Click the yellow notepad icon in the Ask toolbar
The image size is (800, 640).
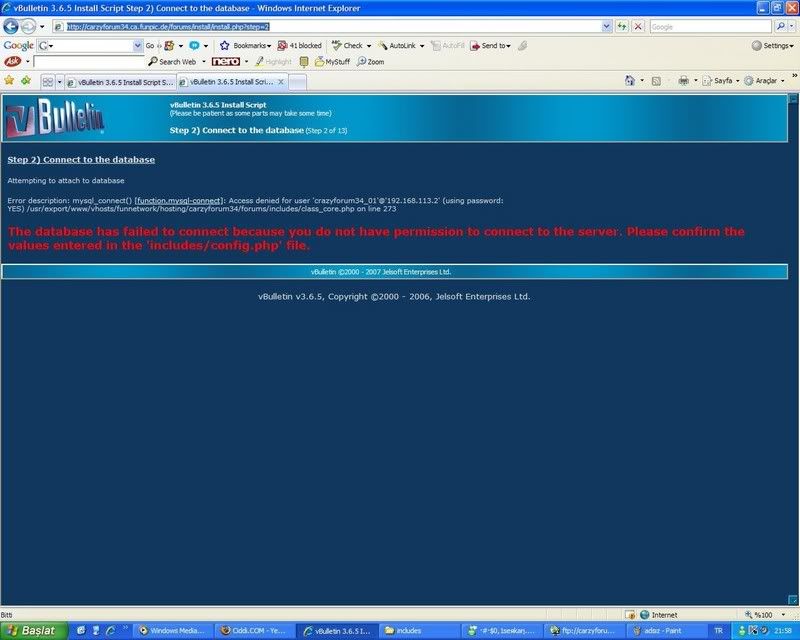click(304, 62)
